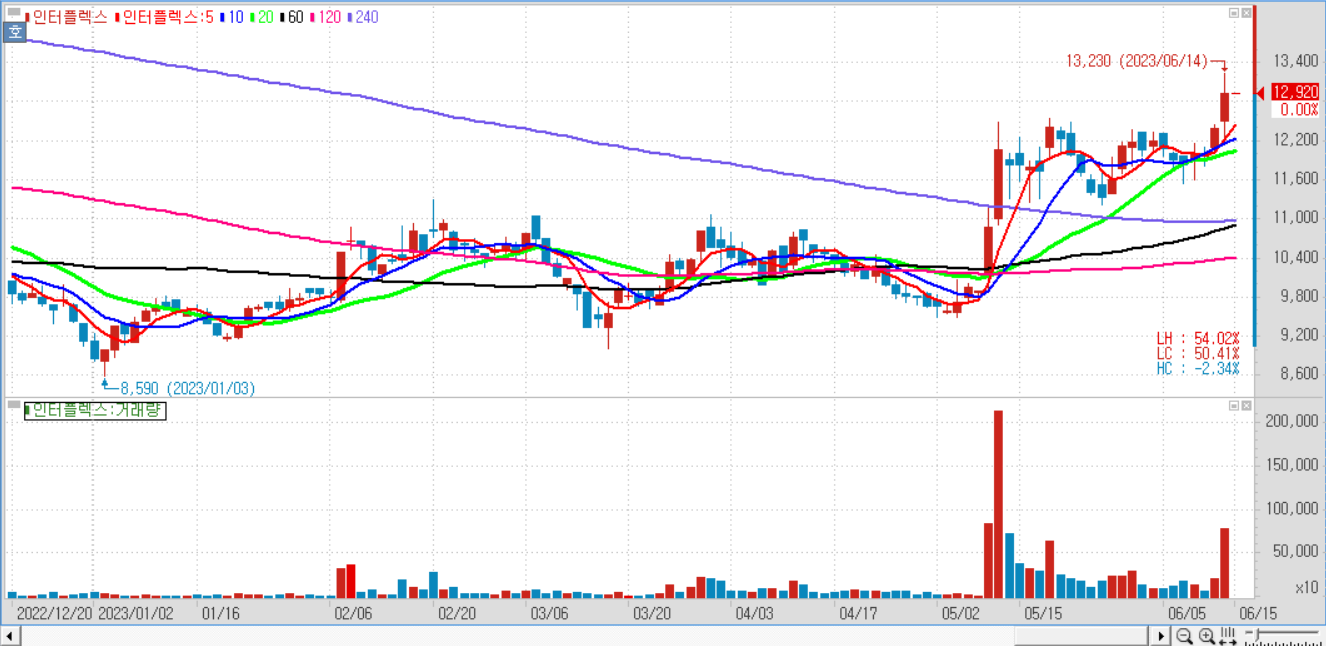The image size is (1326, 646).
Task: Click the horizontal scrollbar track
Action: (585, 636)
